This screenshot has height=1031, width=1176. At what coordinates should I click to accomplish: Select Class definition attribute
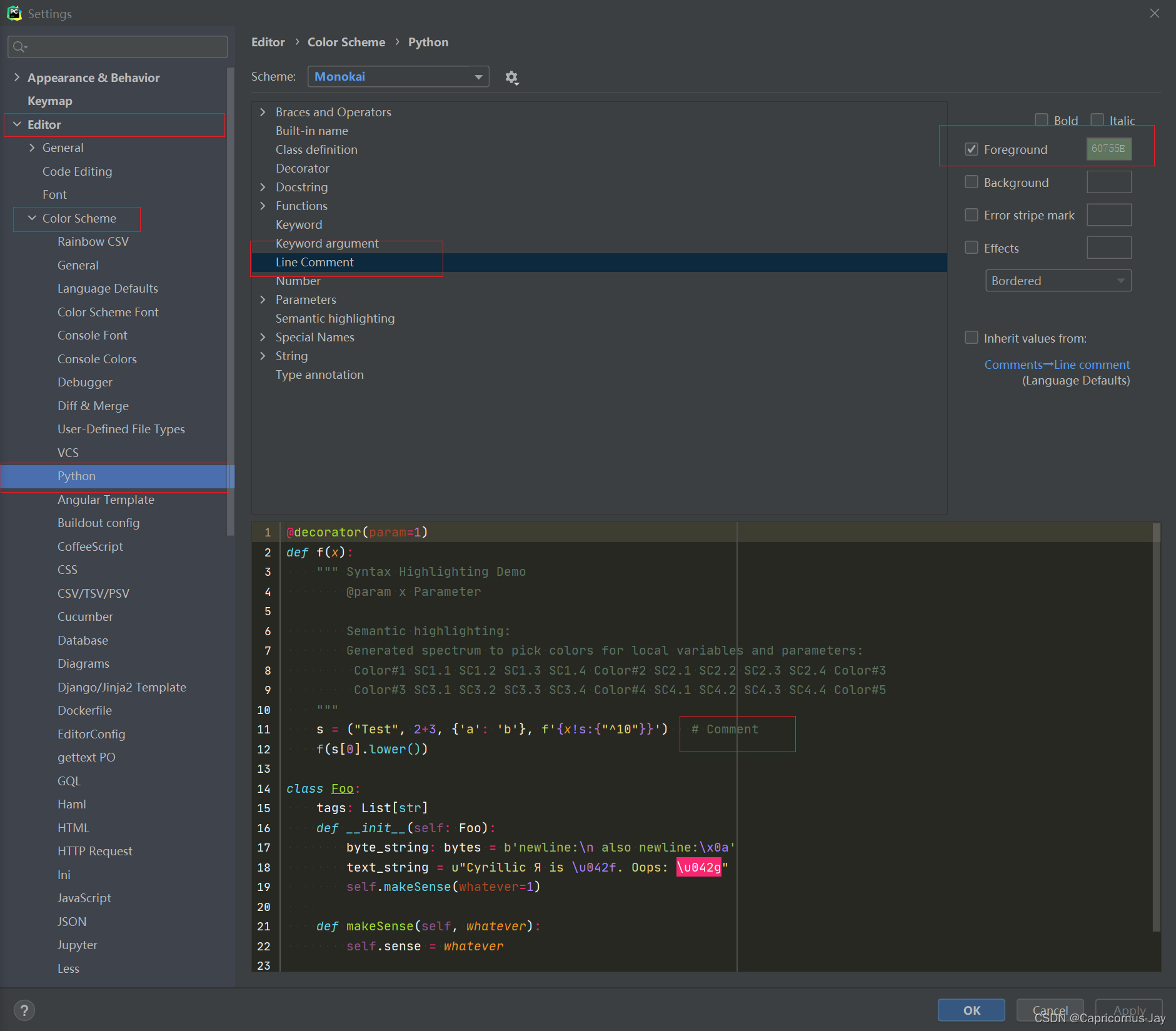click(x=316, y=149)
